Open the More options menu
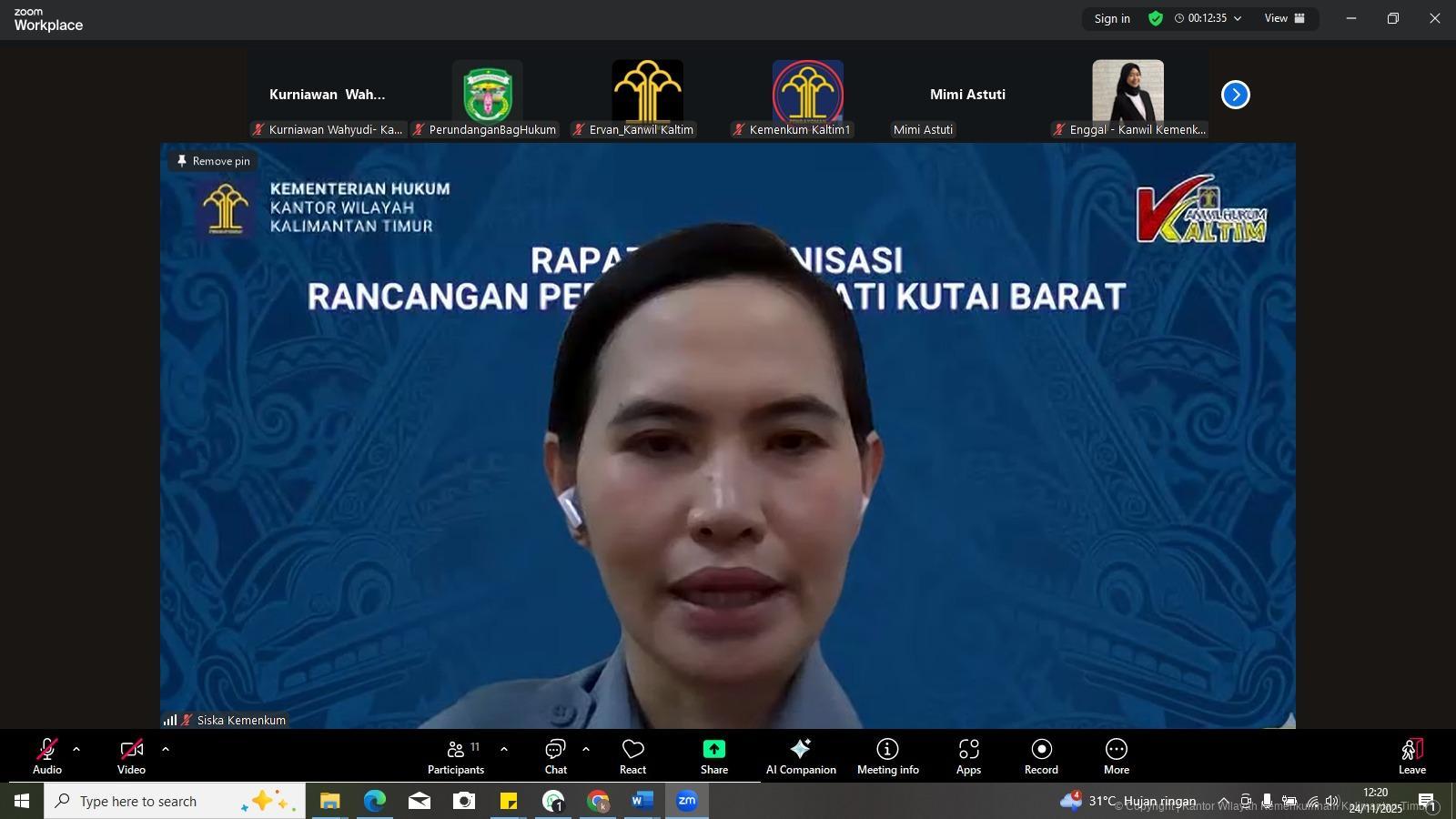 (x=1117, y=756)
